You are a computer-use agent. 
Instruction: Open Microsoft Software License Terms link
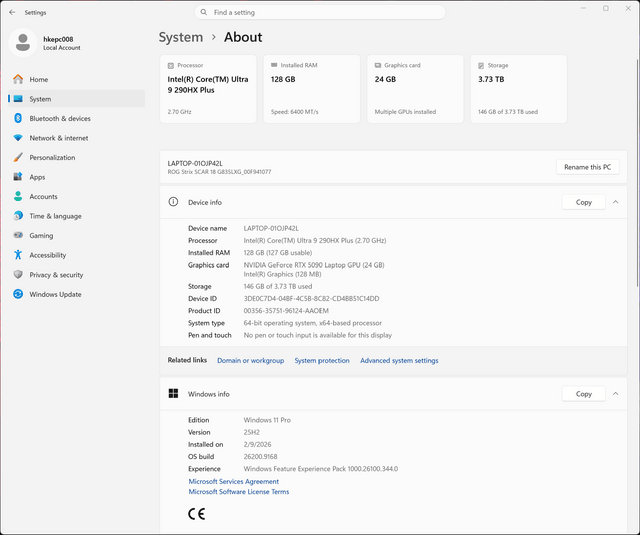239,492
